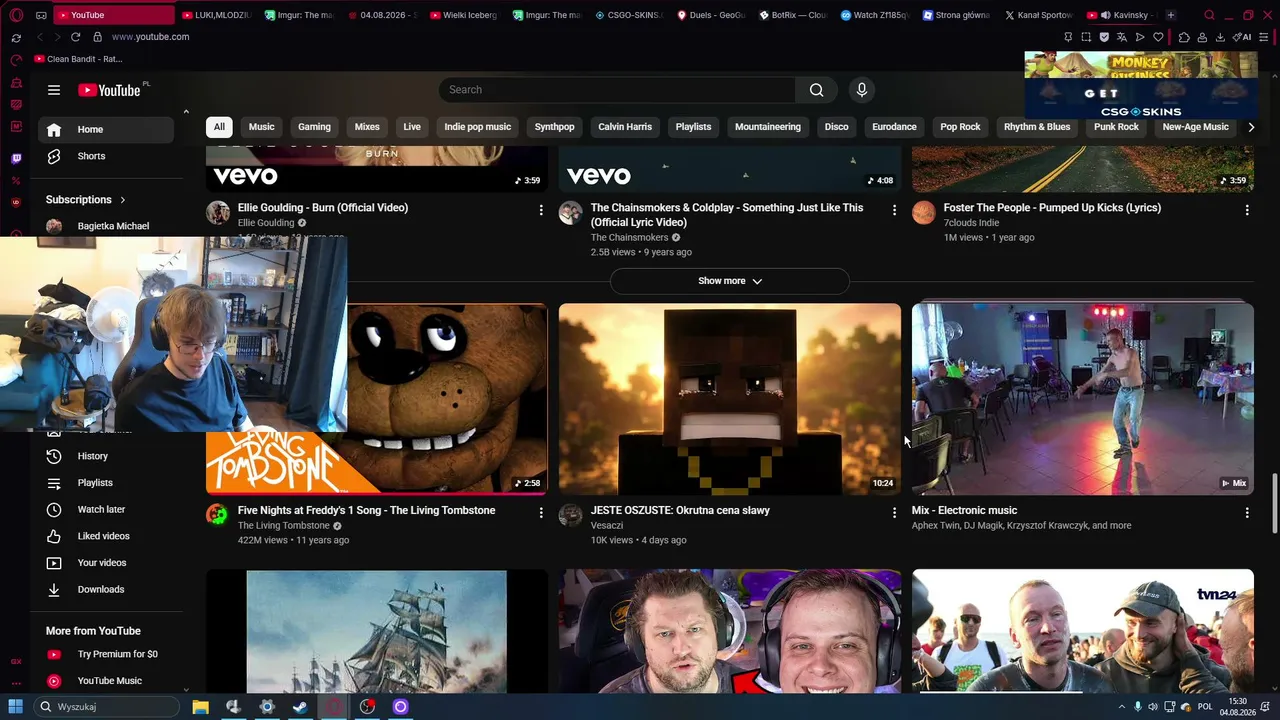Open Home in the YouTube sidebar
Image resolution: width=1280 pixels, height=720 pixels.
[x=107, y=129]
